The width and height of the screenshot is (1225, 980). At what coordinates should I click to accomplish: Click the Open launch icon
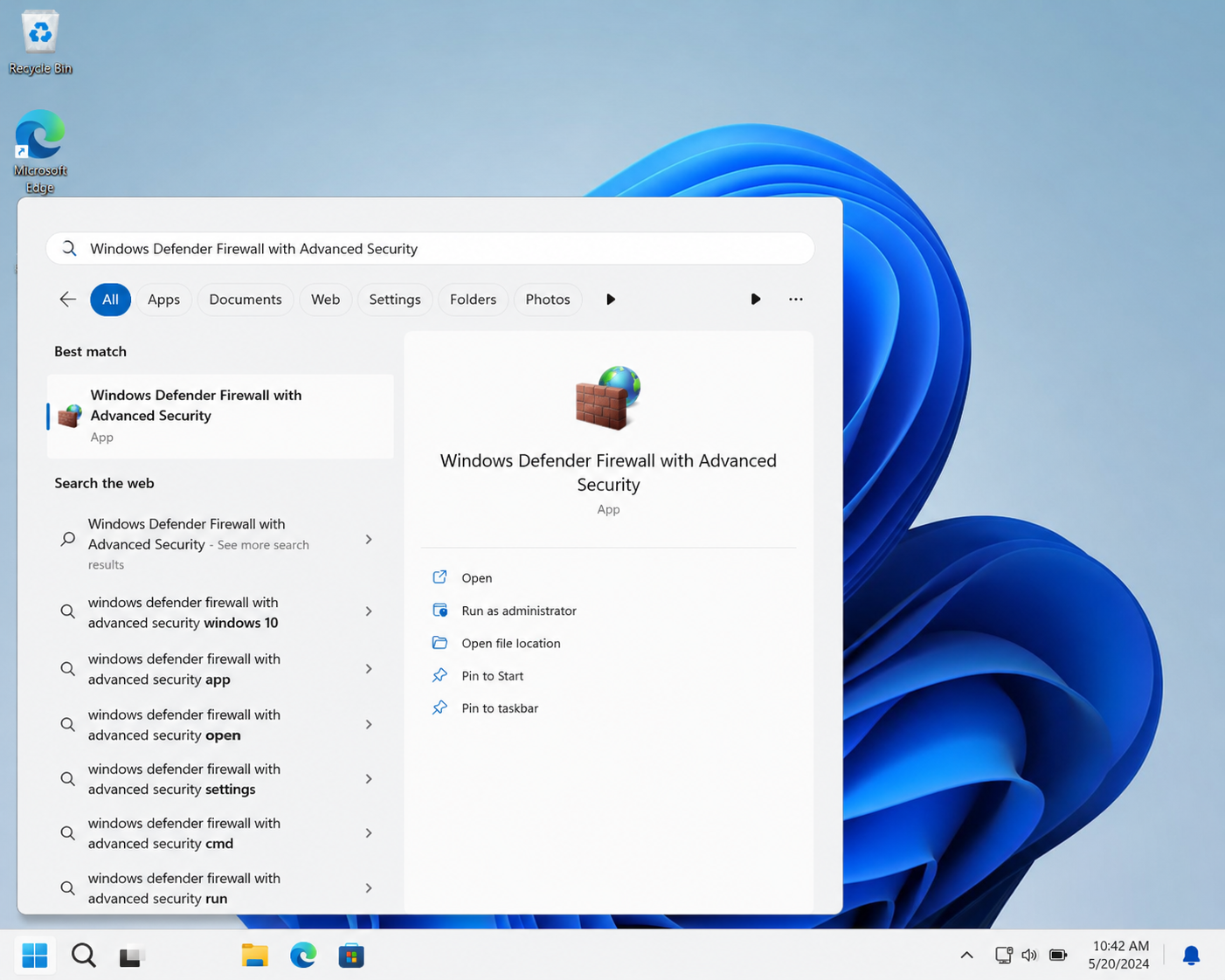(x=439, y=577)
